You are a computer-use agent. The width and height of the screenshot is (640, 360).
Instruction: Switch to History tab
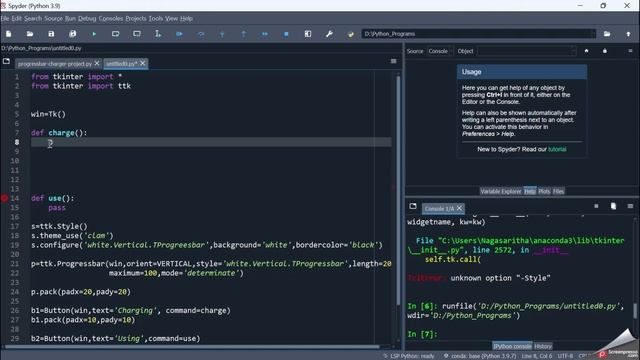tap(543, 346)
